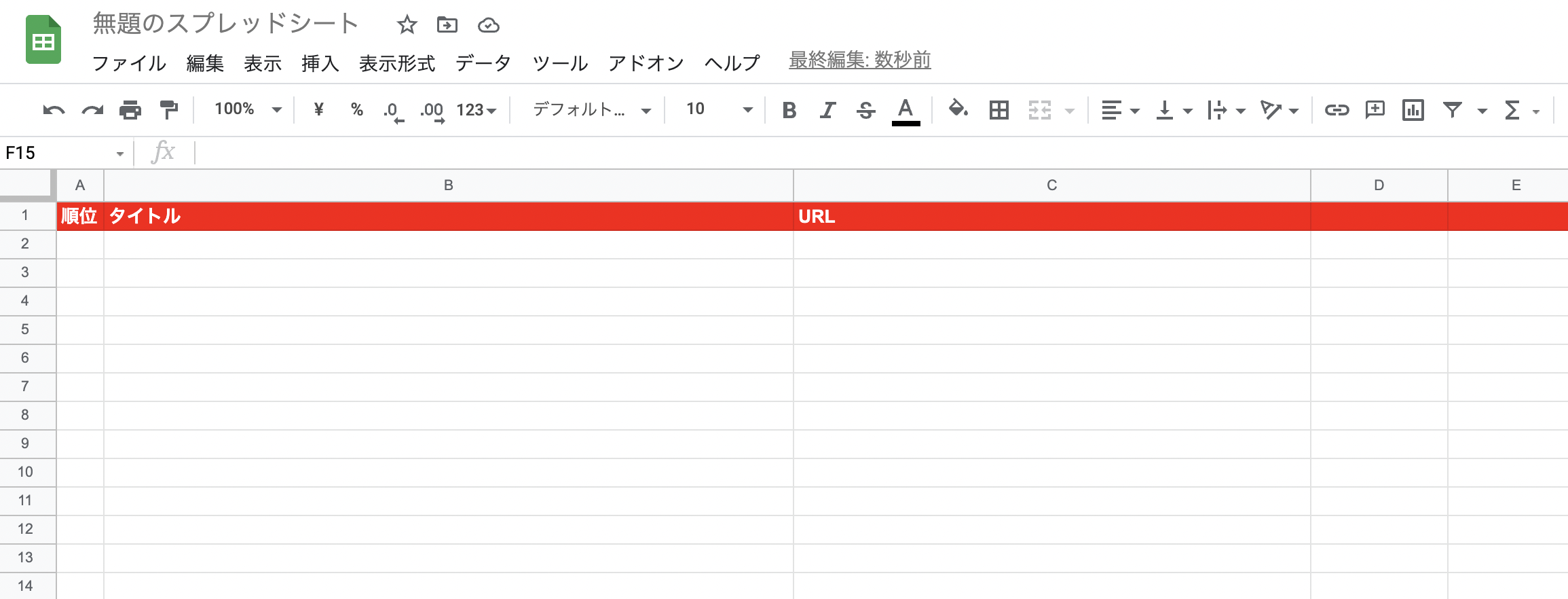This screenshot has height=599, width=1568.
Task: Click the Redo arrow icon
Action: click(x=92, y=110)
